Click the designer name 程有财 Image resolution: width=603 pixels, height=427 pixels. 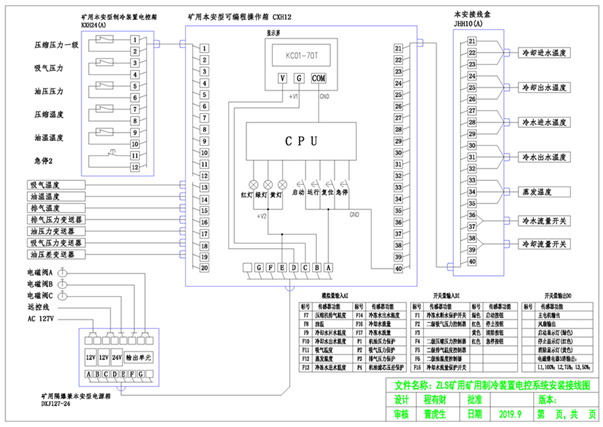(435, 400)
